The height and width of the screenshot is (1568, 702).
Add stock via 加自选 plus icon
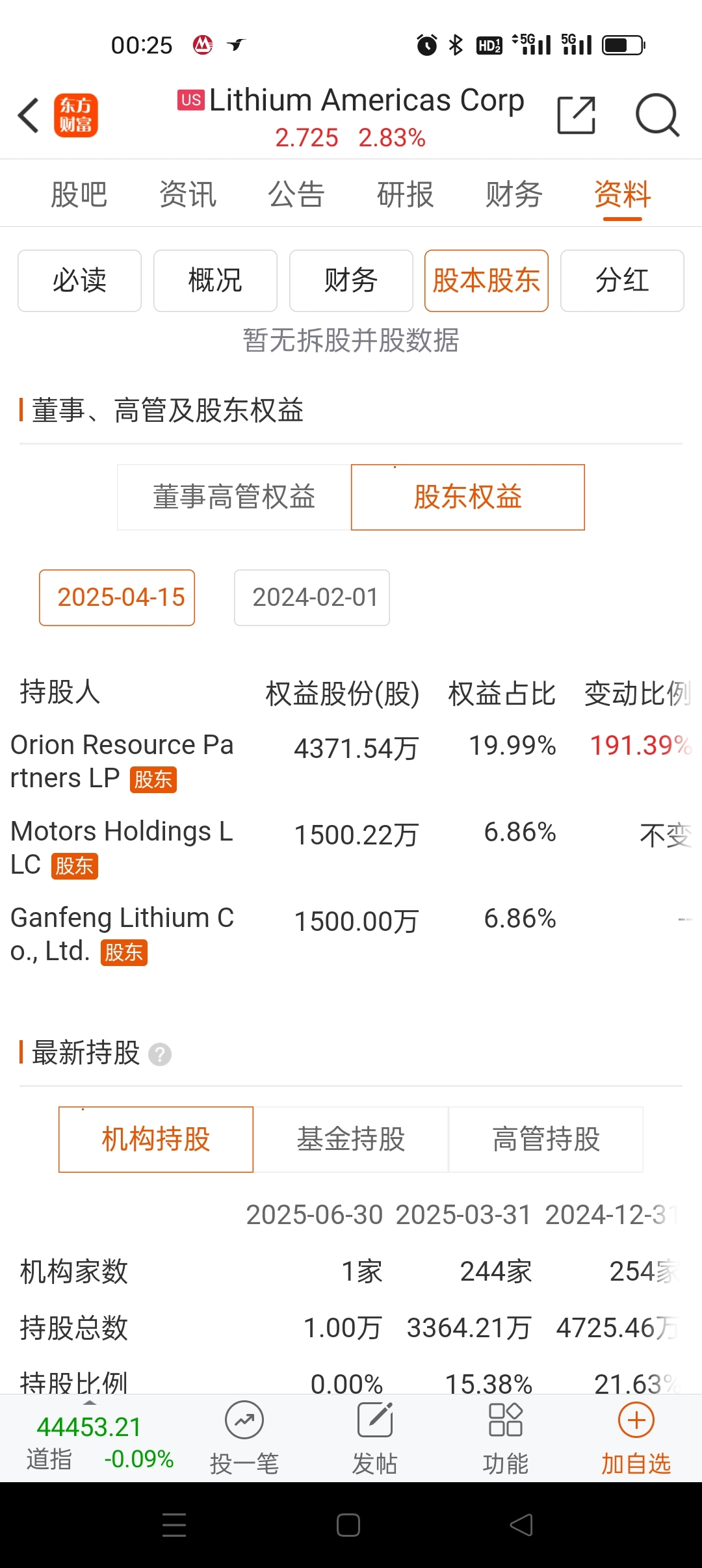click(x=636, y=1420)
